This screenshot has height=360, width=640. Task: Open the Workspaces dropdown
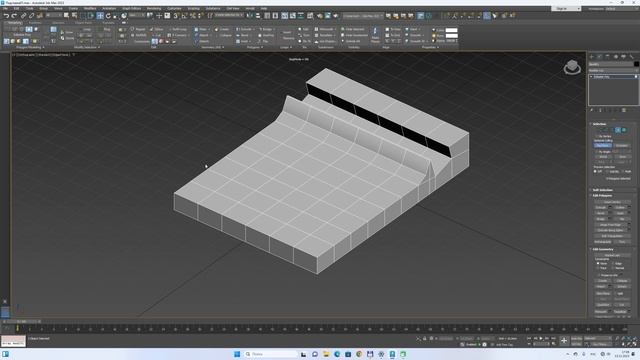(x=622, y=8)
